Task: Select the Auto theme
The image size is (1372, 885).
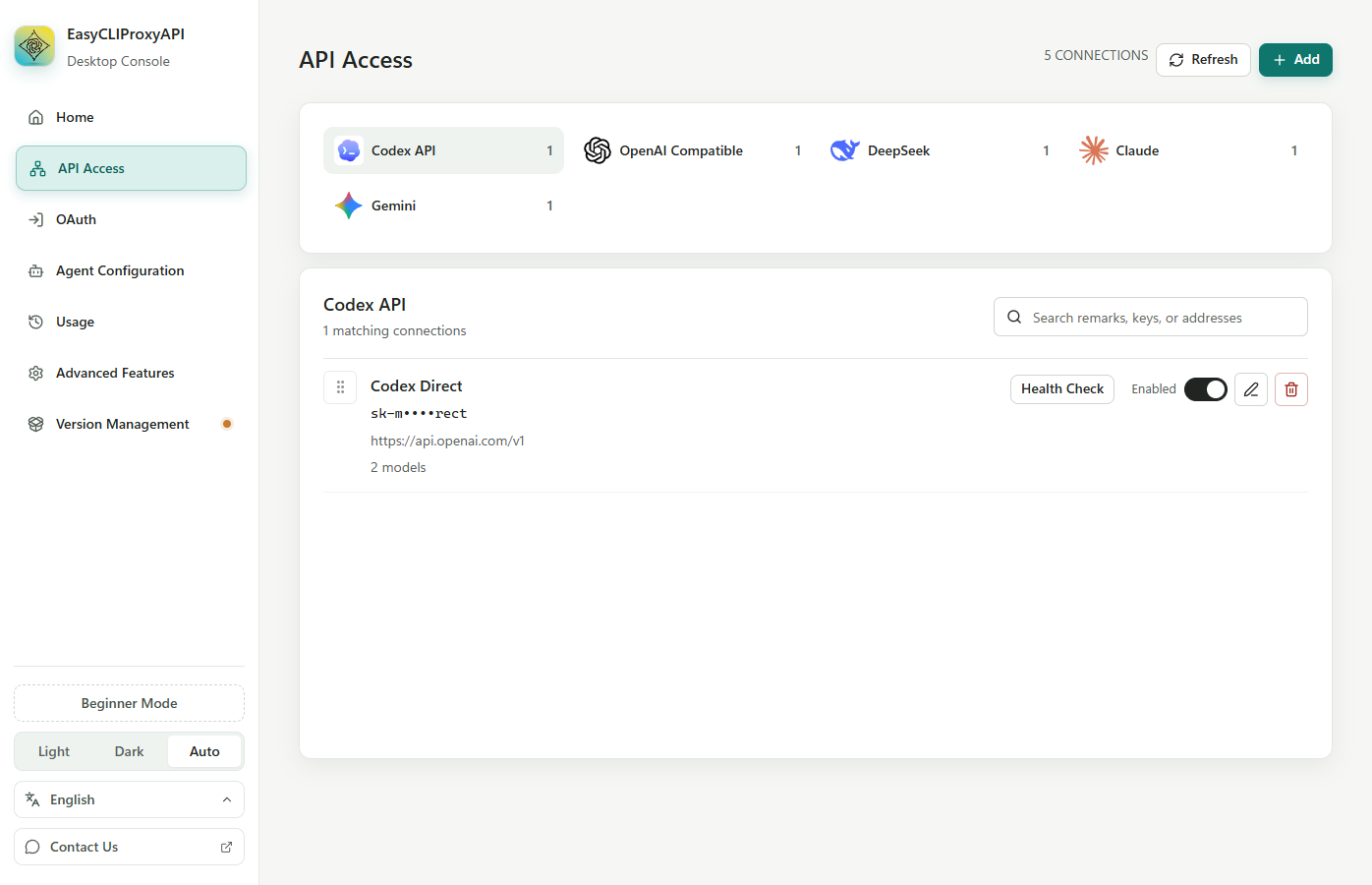Action: coord(204,751)
